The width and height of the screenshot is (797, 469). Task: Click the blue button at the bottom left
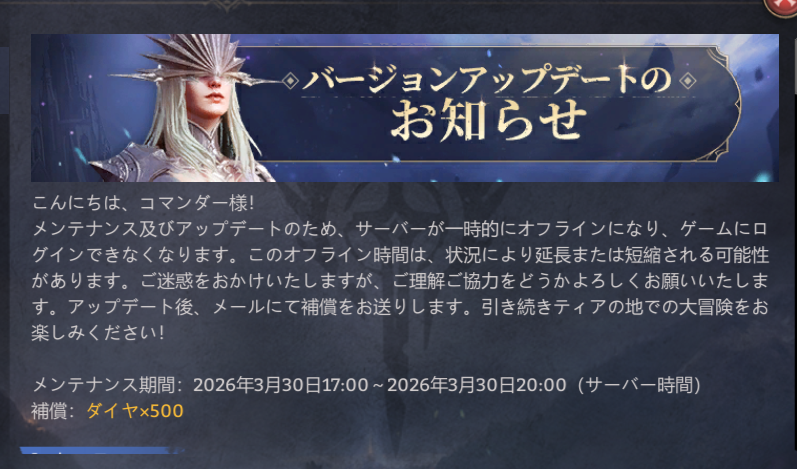[102, 451]
